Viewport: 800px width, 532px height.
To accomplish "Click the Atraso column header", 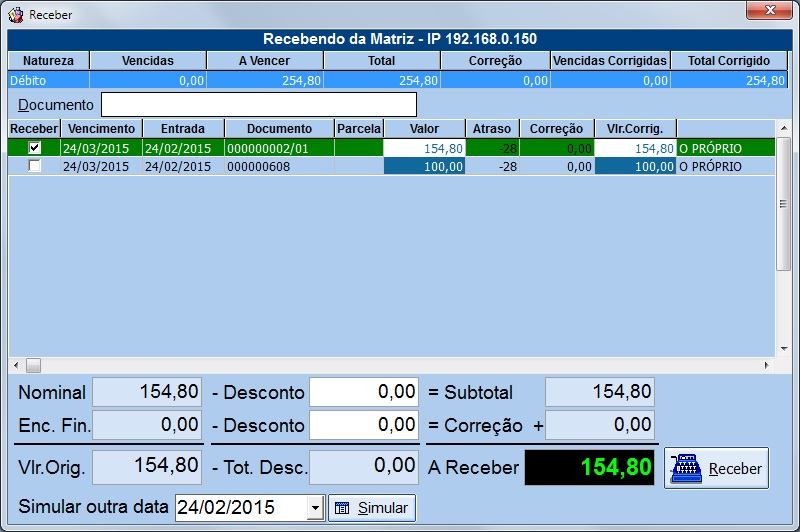I will pyautogui.click(x=492, y=129).
